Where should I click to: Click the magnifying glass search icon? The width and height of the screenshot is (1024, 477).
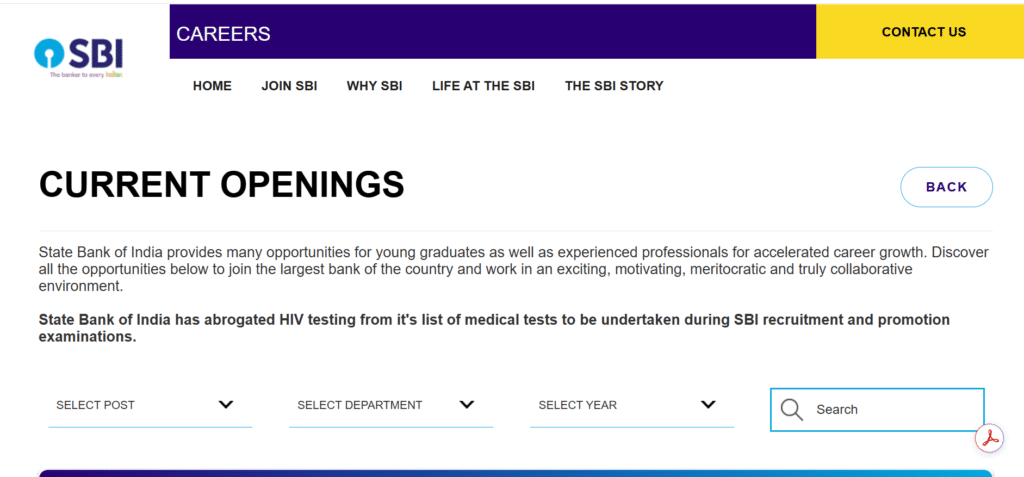792,409
